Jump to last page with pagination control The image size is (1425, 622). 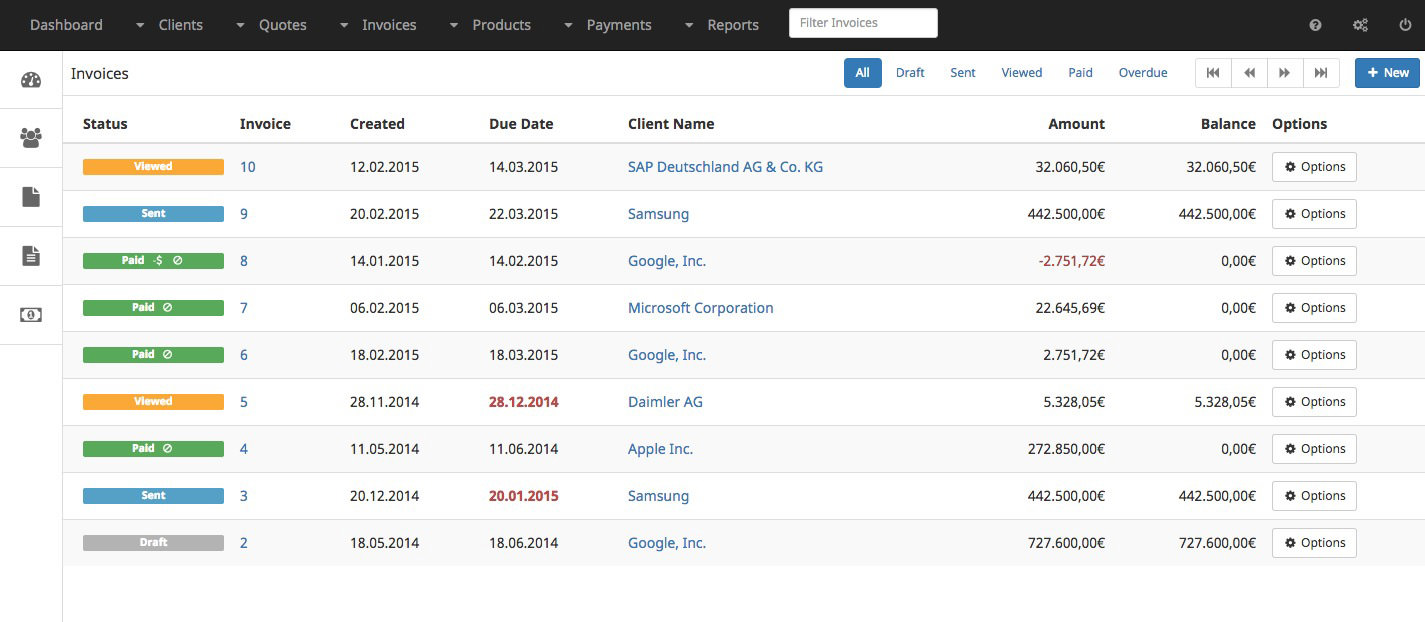(1321, 72)
